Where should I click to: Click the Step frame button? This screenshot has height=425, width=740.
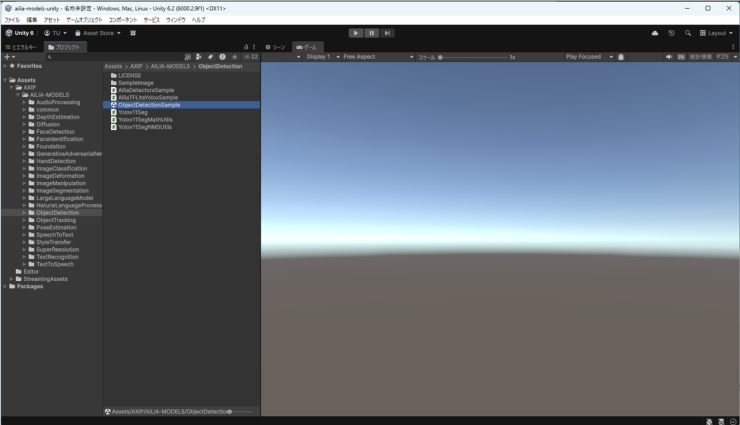coord(387,33)
